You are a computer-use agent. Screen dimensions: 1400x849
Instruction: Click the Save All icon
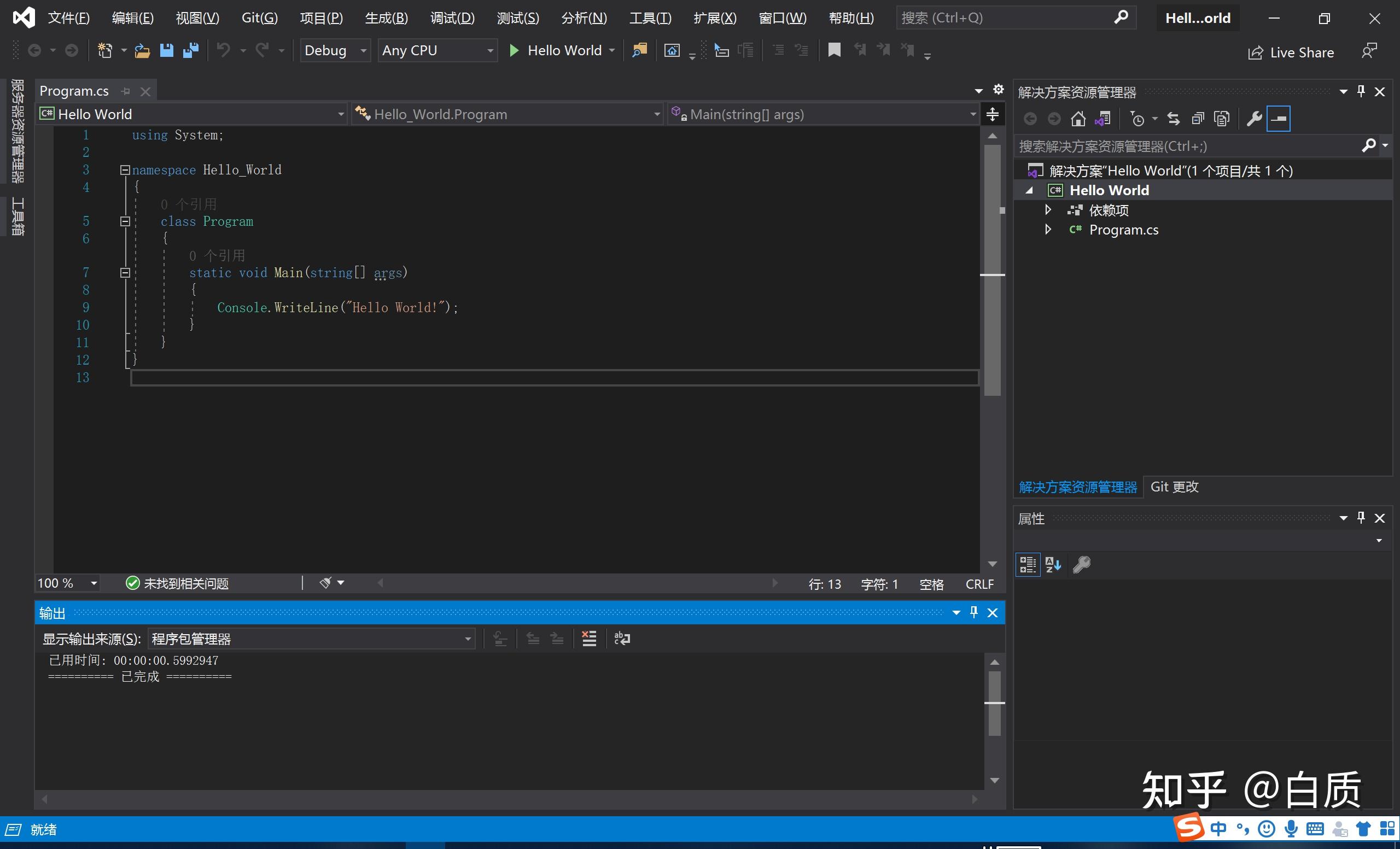[x=191, y=50]
